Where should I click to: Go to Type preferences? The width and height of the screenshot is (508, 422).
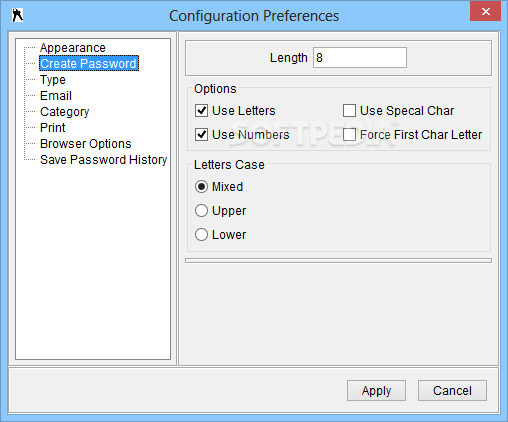pos(53,80)
